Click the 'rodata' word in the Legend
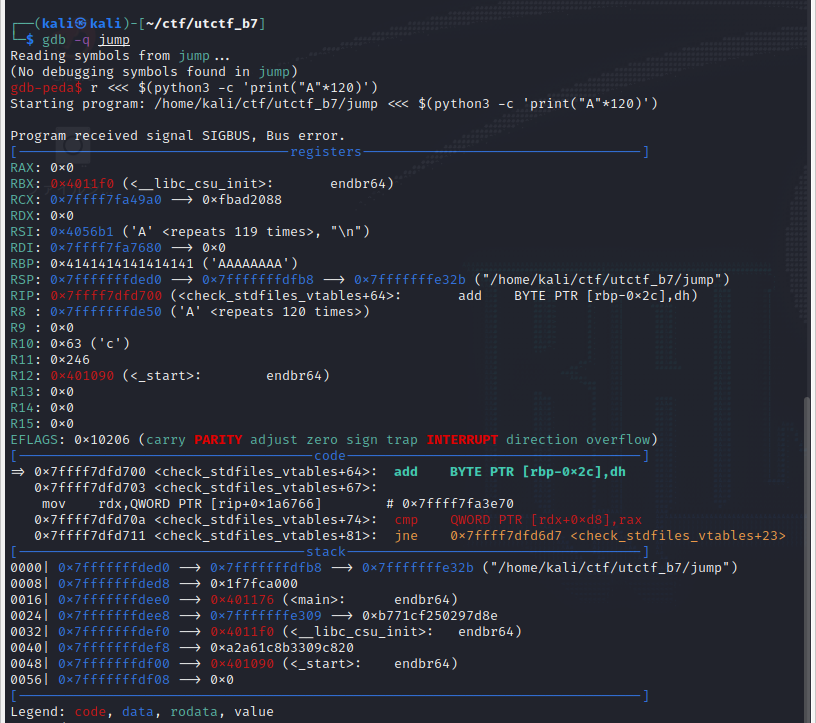This screenshot has width=816, height=723. 194,712
